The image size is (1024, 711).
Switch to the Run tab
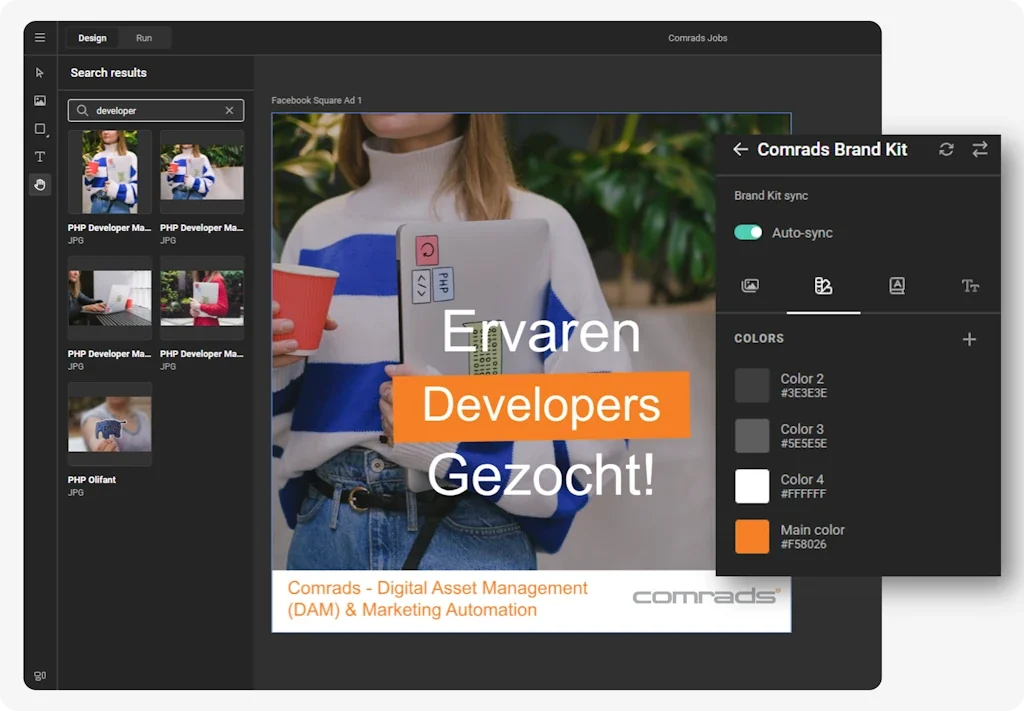coord(144,38)
